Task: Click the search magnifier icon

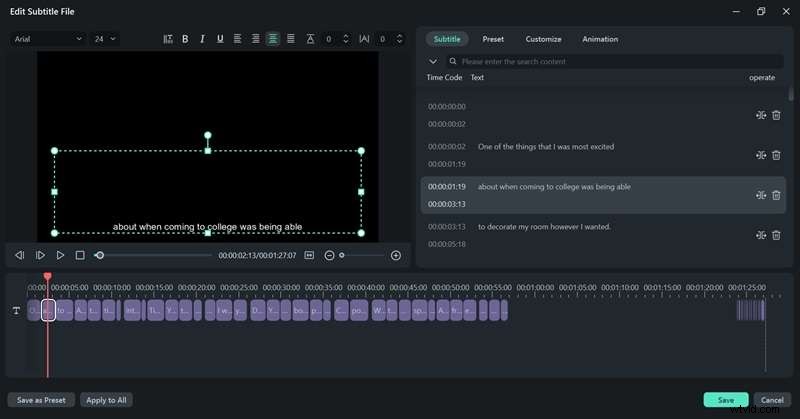Action: point(453,61)
